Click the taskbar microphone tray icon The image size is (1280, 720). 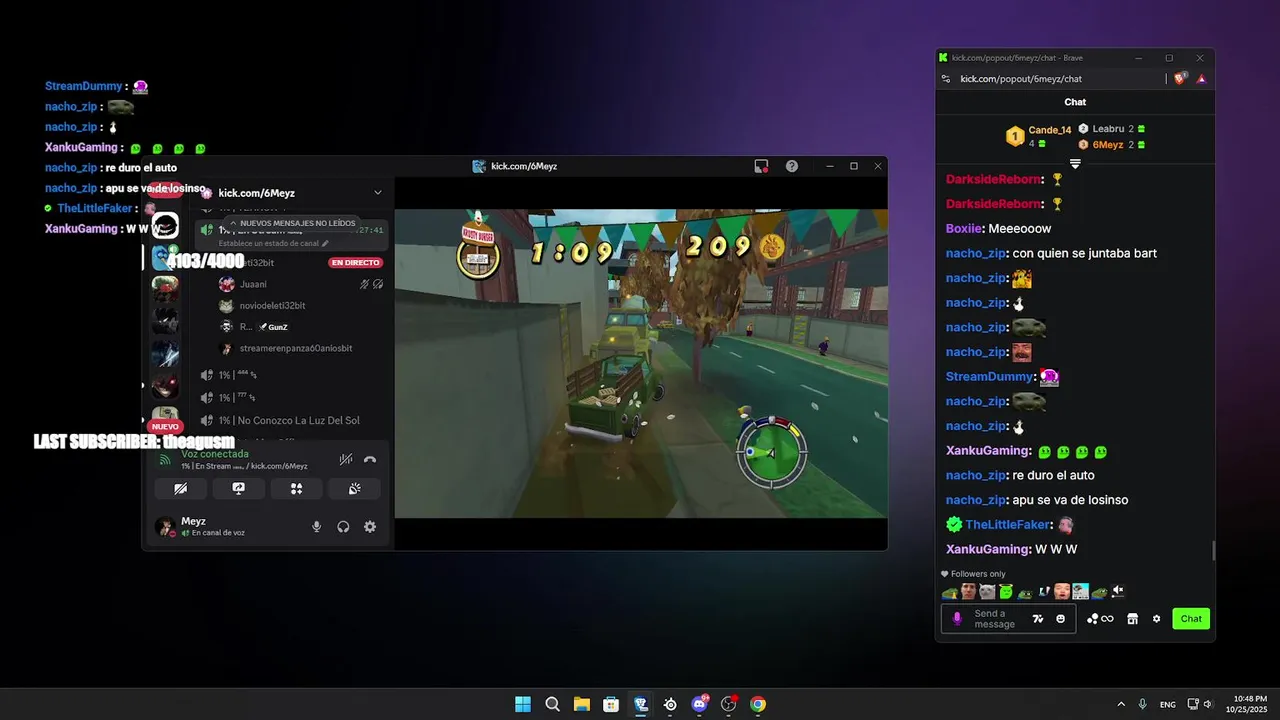pos(1142,704)
